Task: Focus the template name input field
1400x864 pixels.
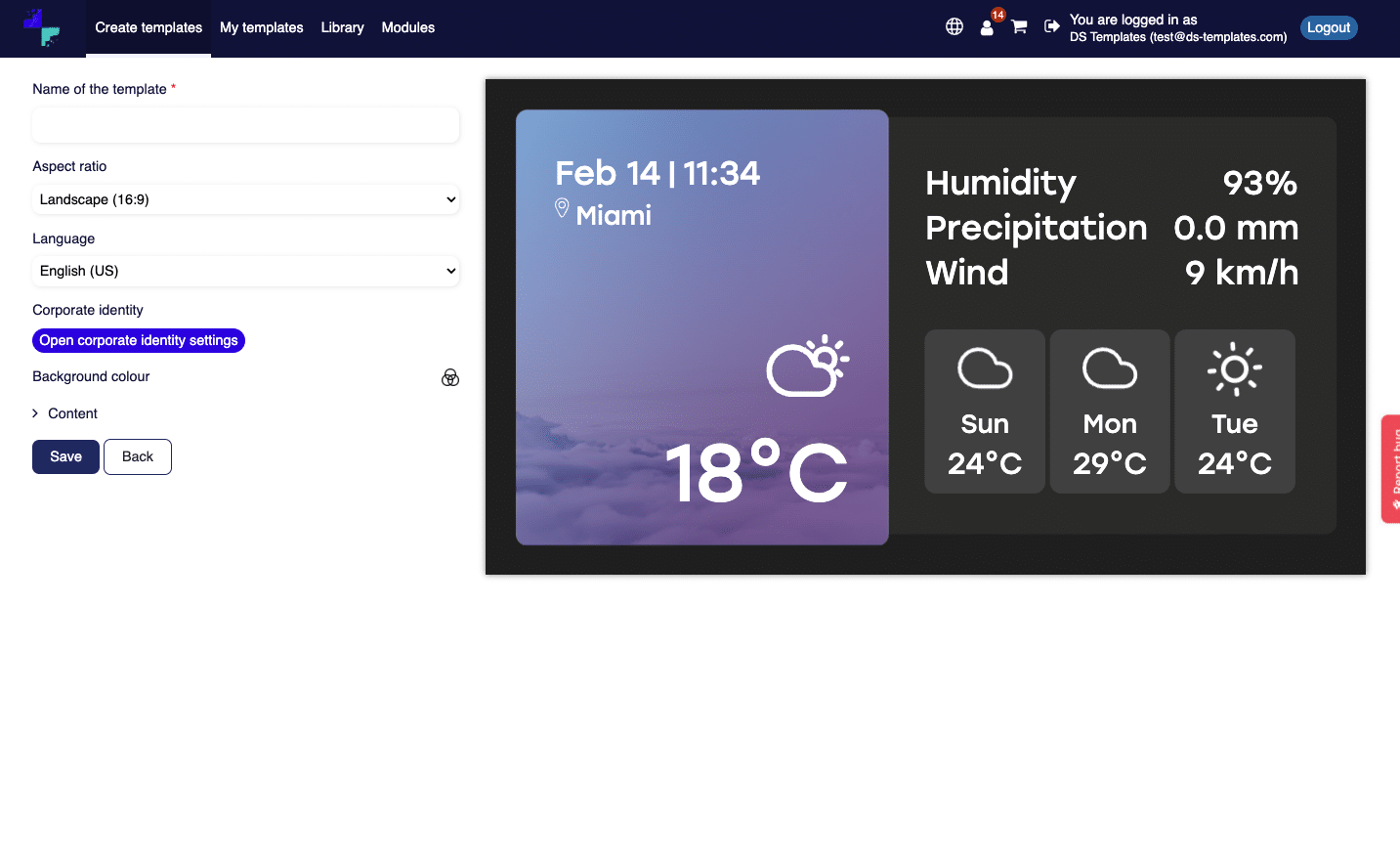Action: point(245,125)
